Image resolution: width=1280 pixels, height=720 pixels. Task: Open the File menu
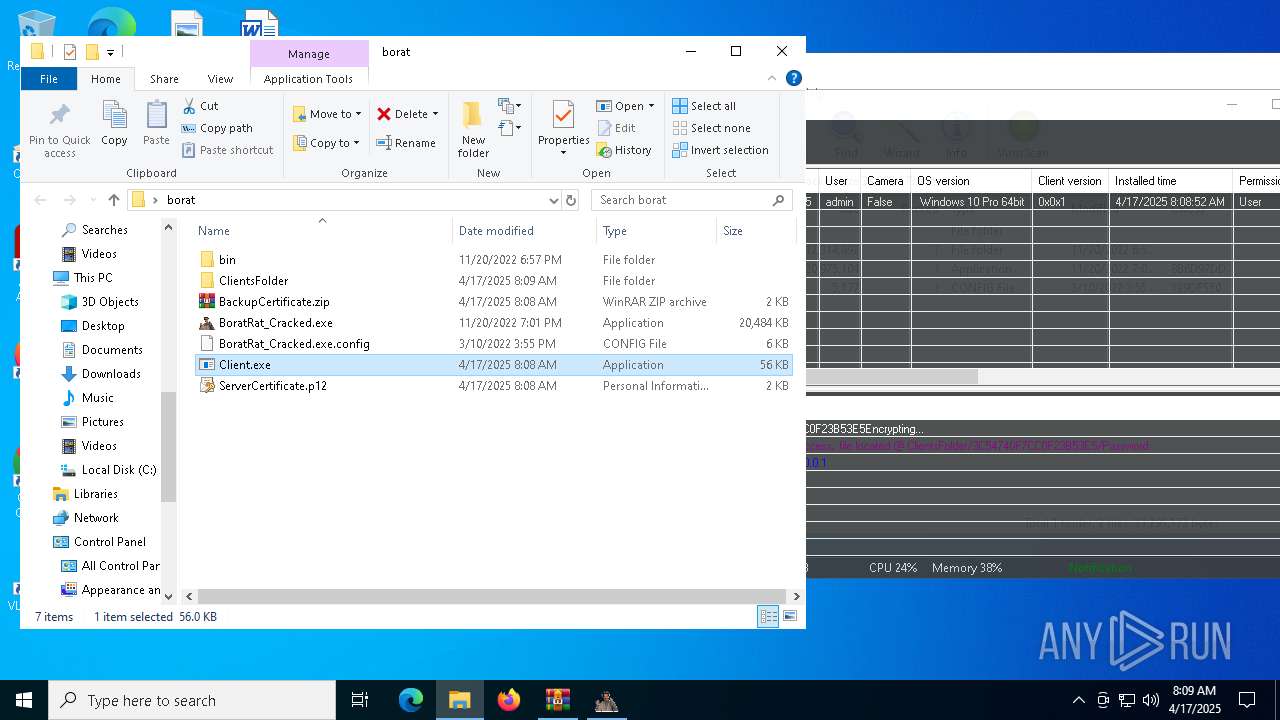(49, 79)
